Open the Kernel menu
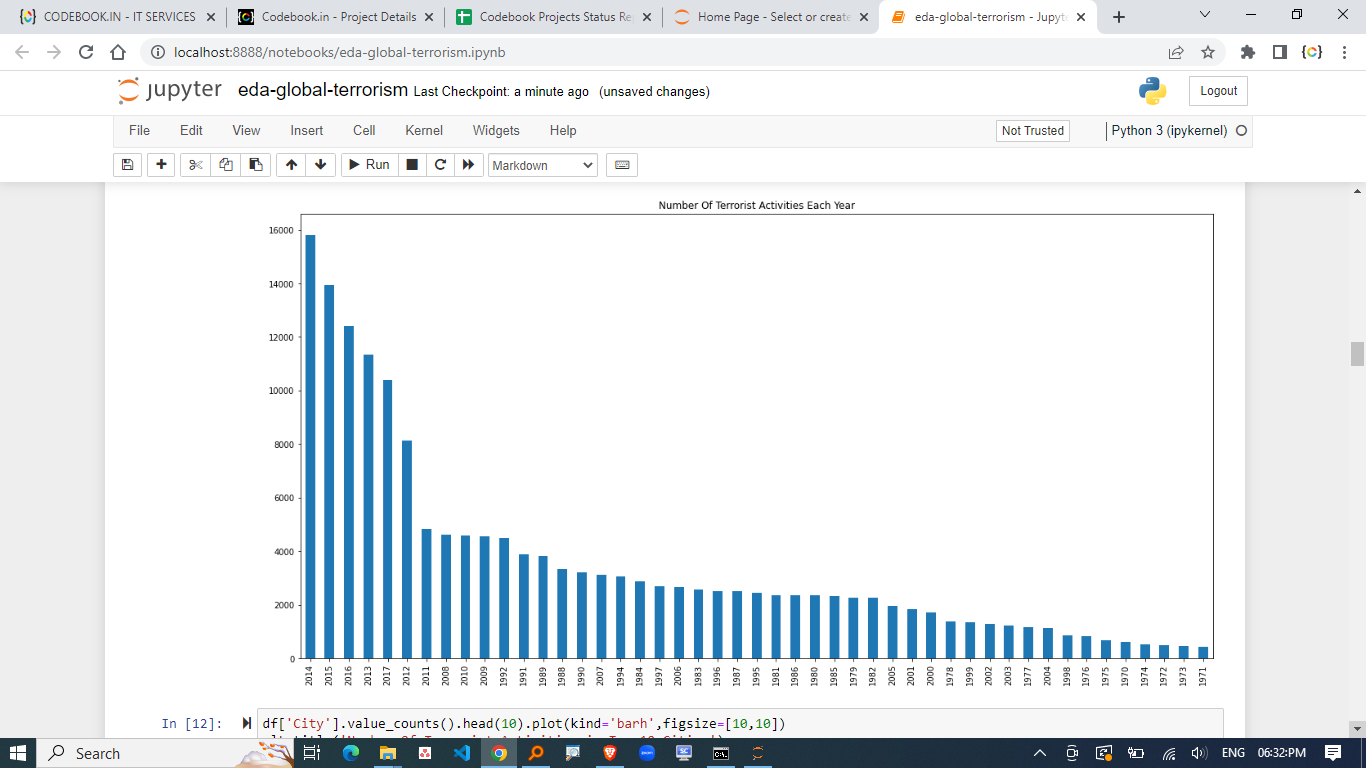Image resolution: width=1366 pixels, height=768 pixels. pos(424,130)
